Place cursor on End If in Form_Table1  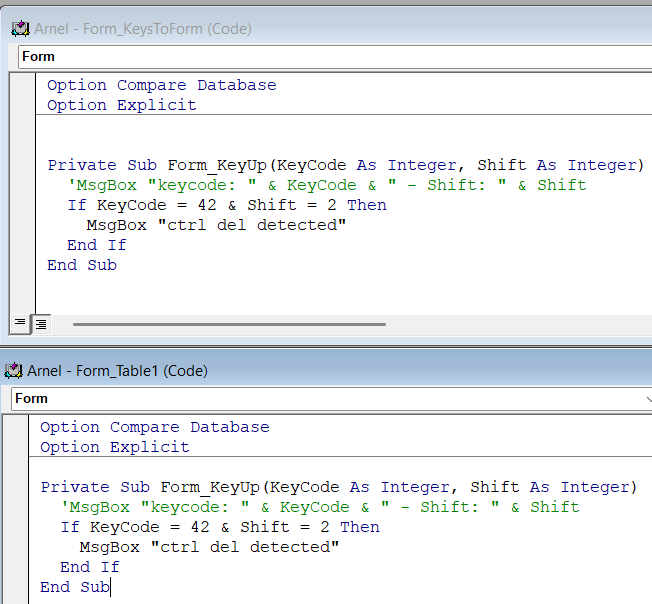[x=89, y=567]
